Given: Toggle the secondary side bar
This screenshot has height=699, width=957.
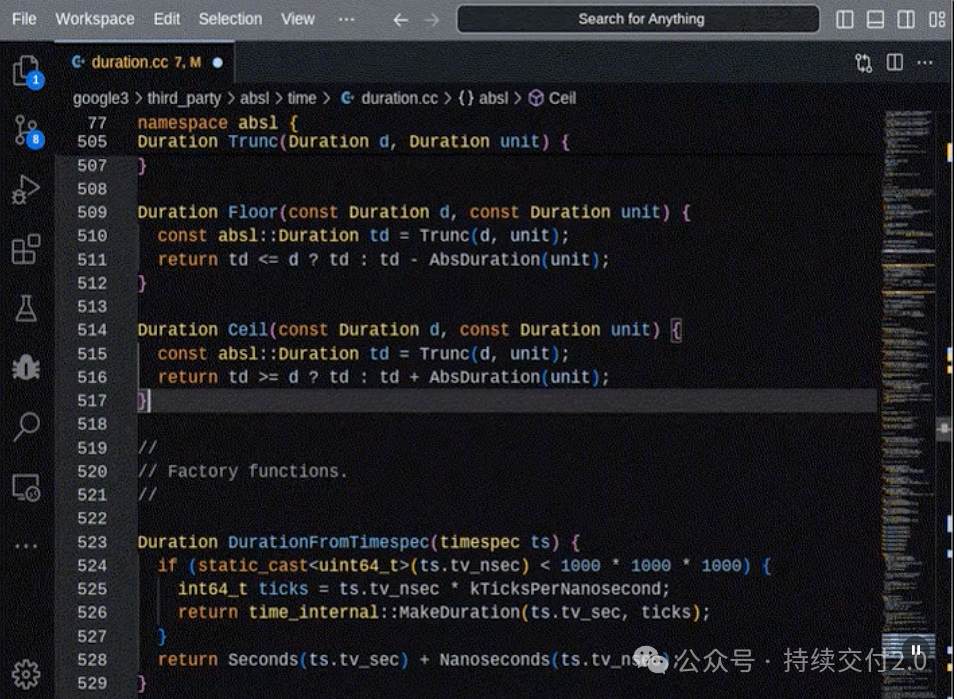Looking at the screenshot, I should (906, 20).
